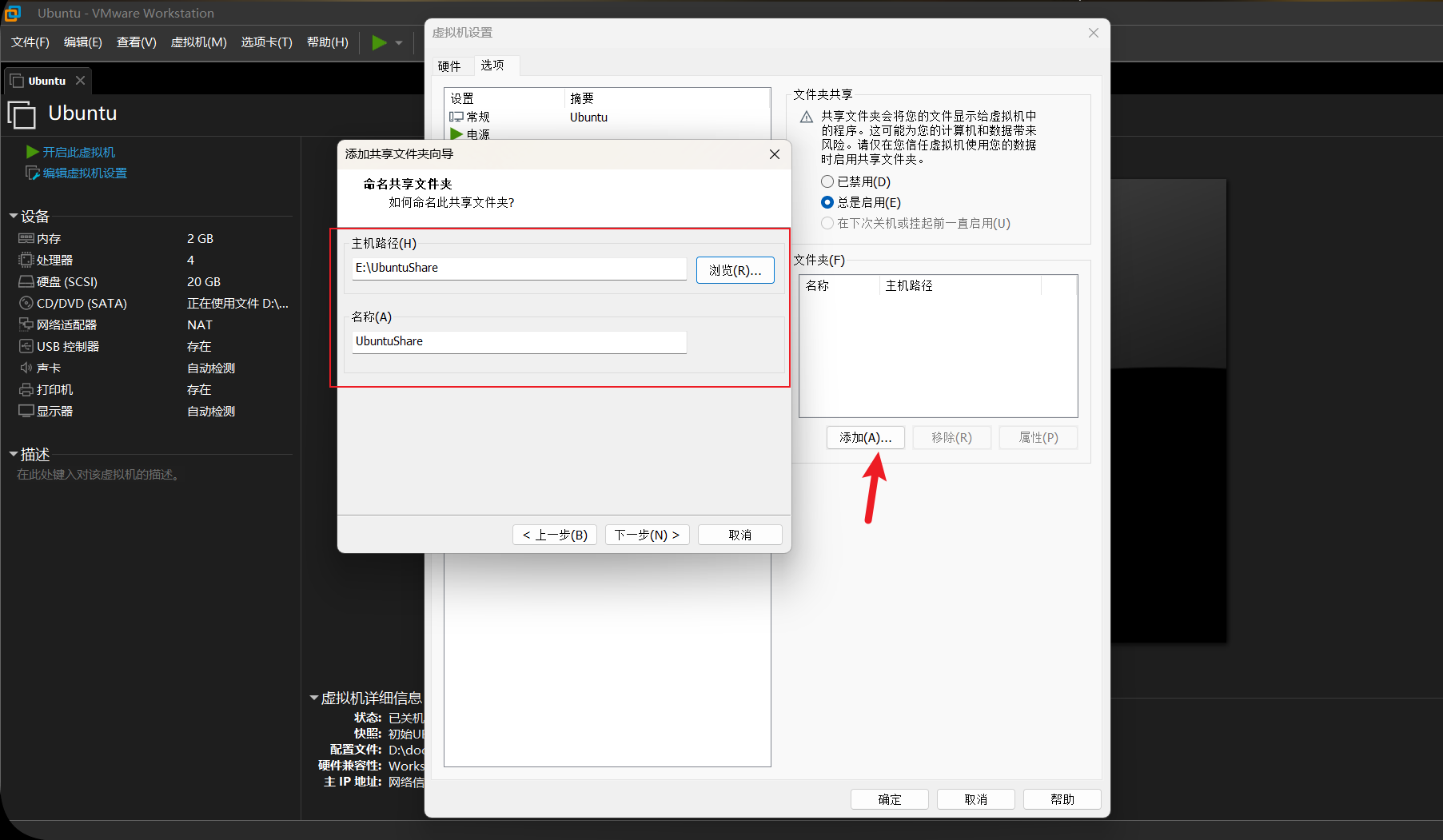Select the 显示器 display icon
Screen dimensions: 1443x840
(x=26, y=411)
